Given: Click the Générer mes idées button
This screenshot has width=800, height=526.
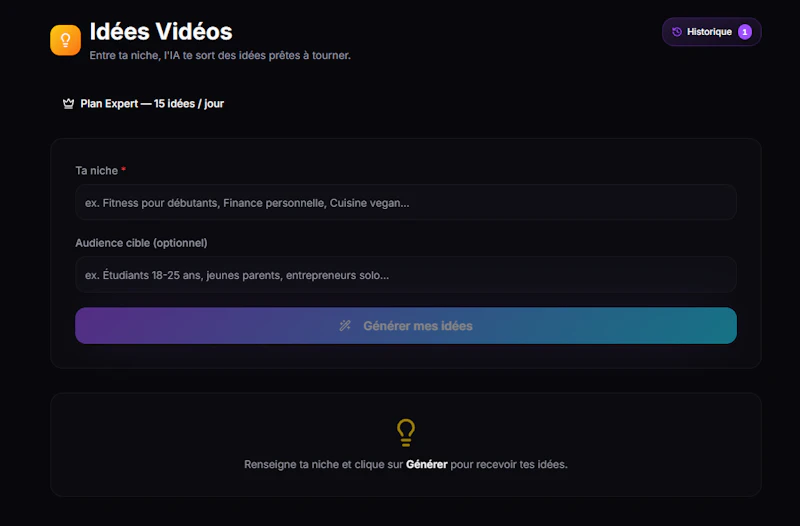Looking at the screenshot, I should coord(406,325).
